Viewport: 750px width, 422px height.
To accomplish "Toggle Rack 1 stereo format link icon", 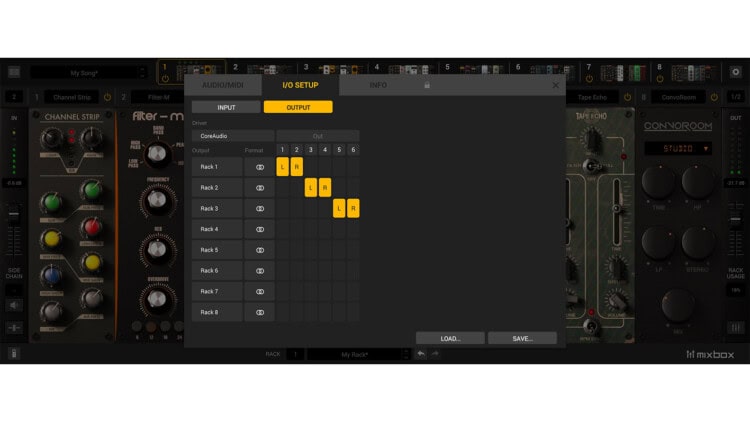I will pos(260,167).
